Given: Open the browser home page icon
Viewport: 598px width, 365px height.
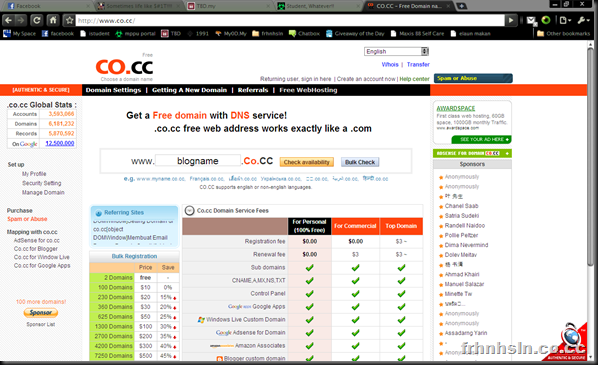Looking at the screenshot, I should tap(53, 20).
